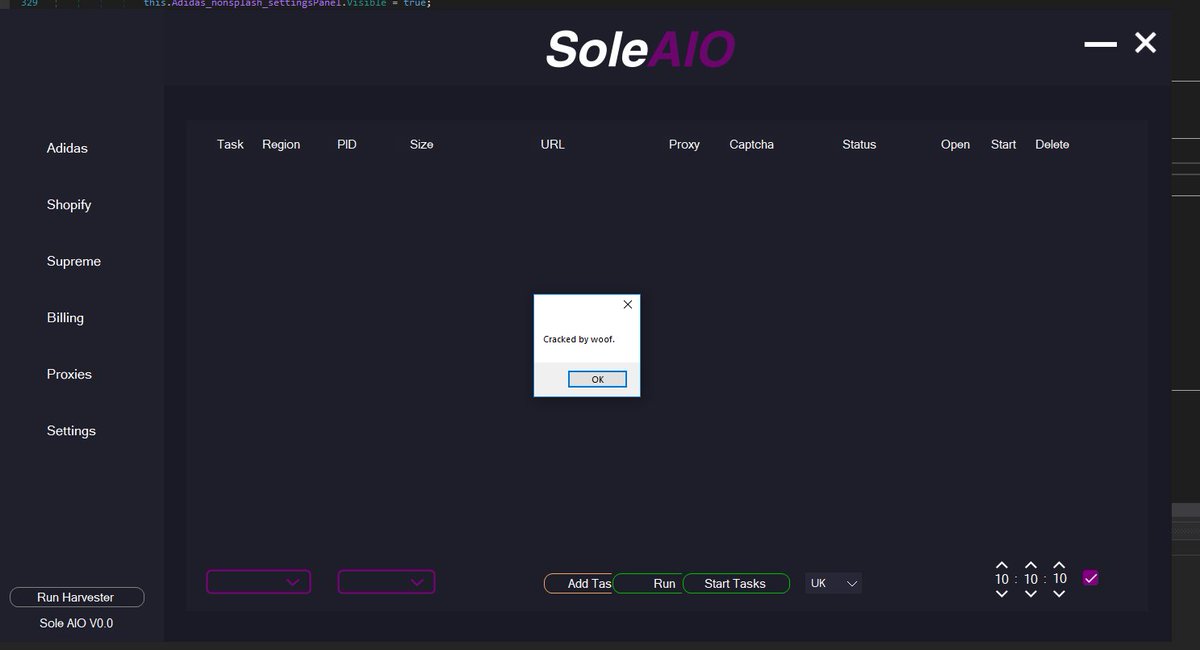Click the PID column header
The image size is (1200, 650).
pos(347,145)
